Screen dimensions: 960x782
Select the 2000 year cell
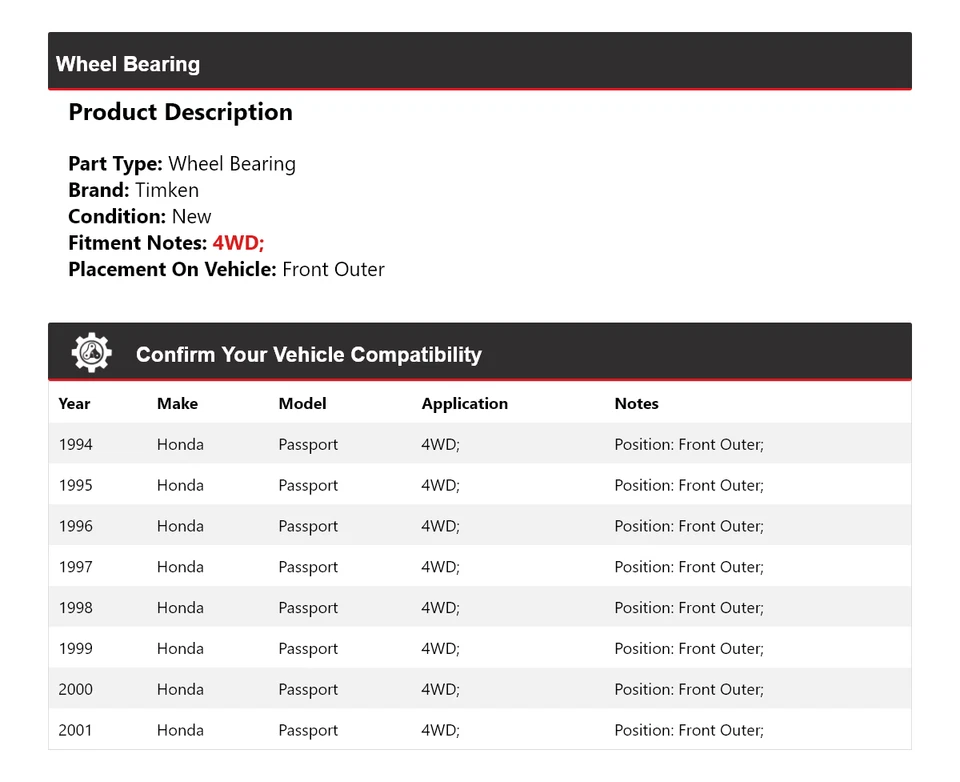pos(75,690)
